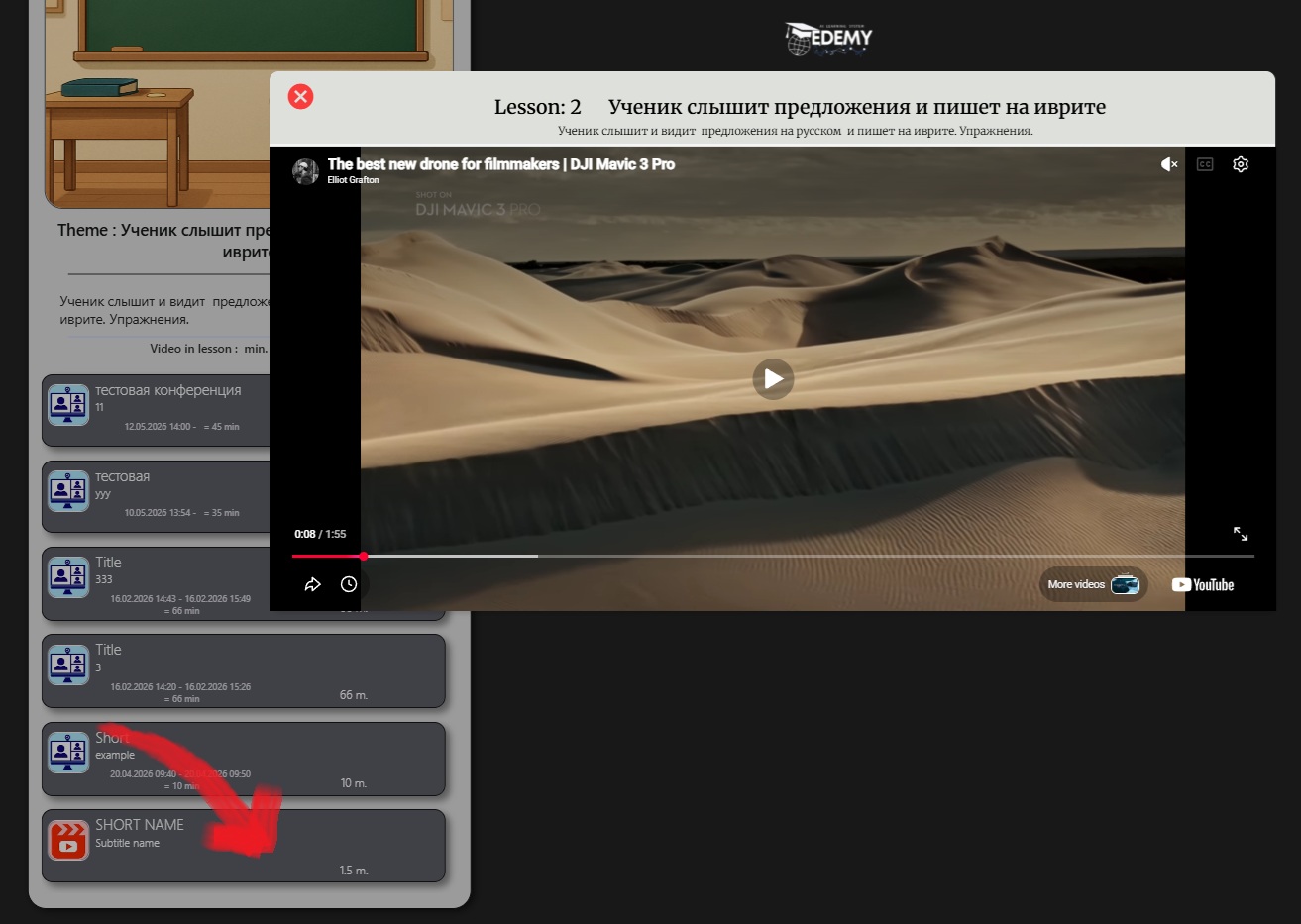Open the Title 3 conference entry
The height and width of the screenshot is (924, 1301).
pyautogui.click(x=244, y=671)
